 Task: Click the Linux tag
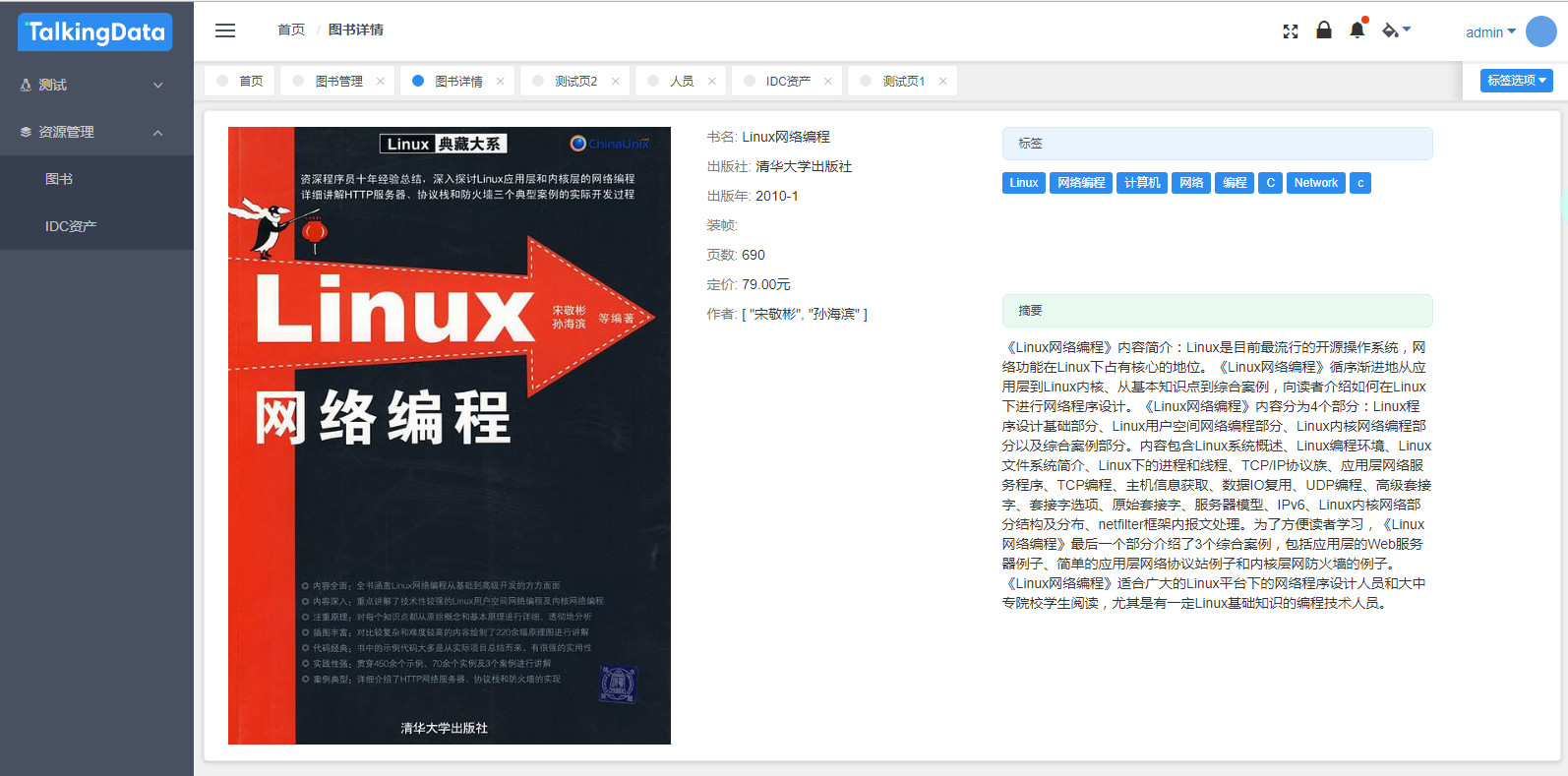click(x=1023, y=183)
